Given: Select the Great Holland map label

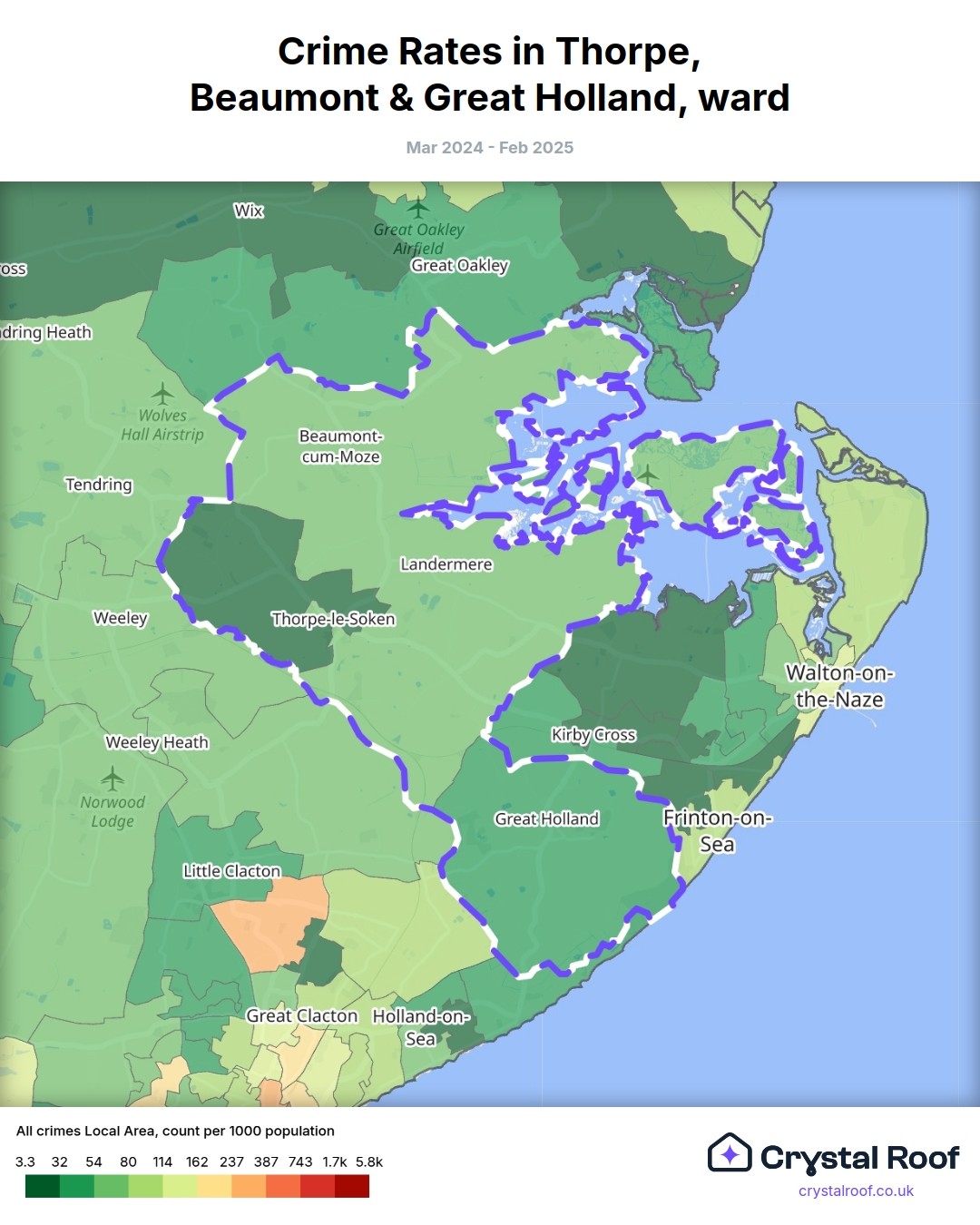Looking at the screenshot, I should (x=546, y=818).
